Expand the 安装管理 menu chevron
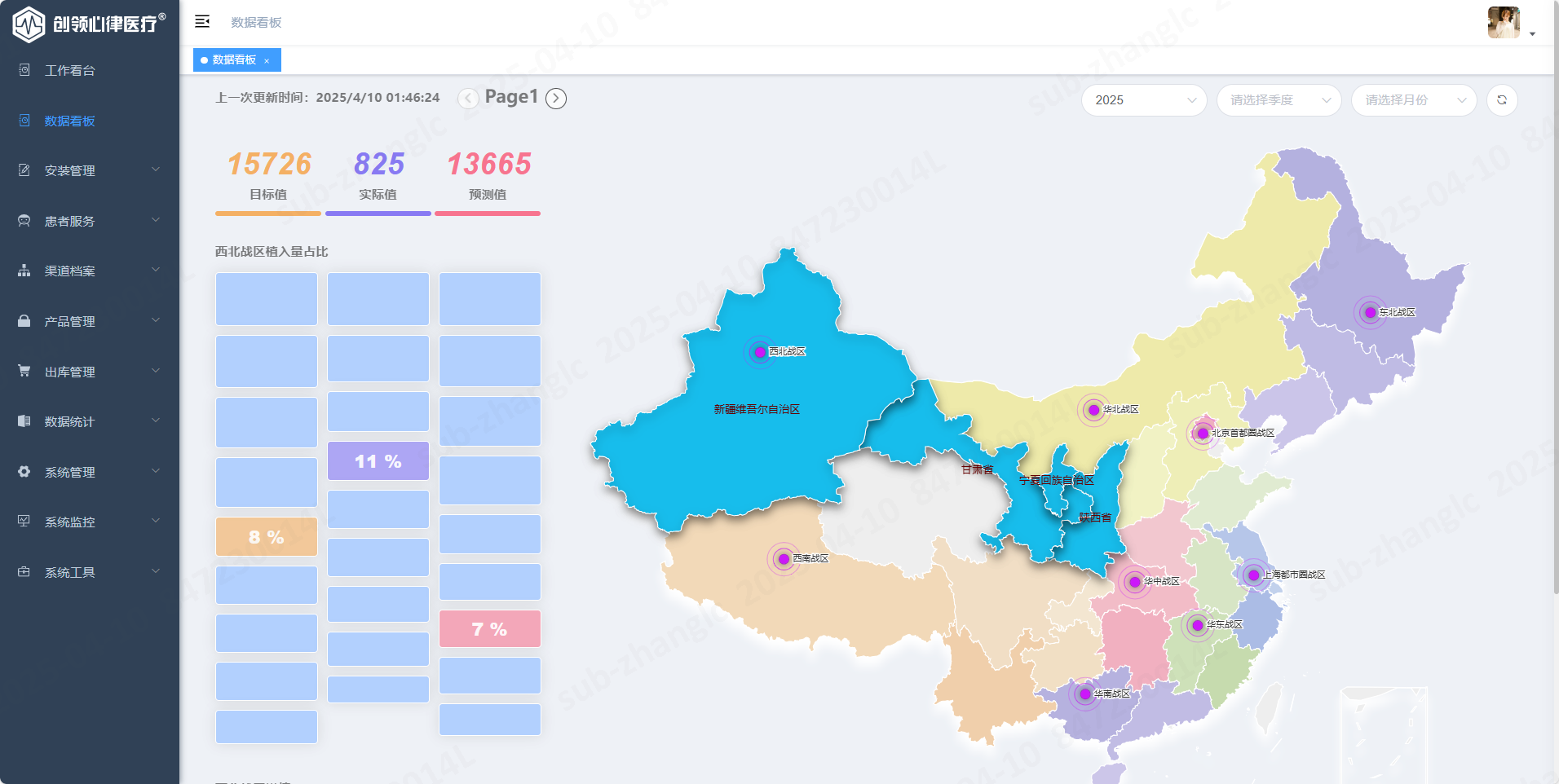1559x784 pixels. point(156,170)
